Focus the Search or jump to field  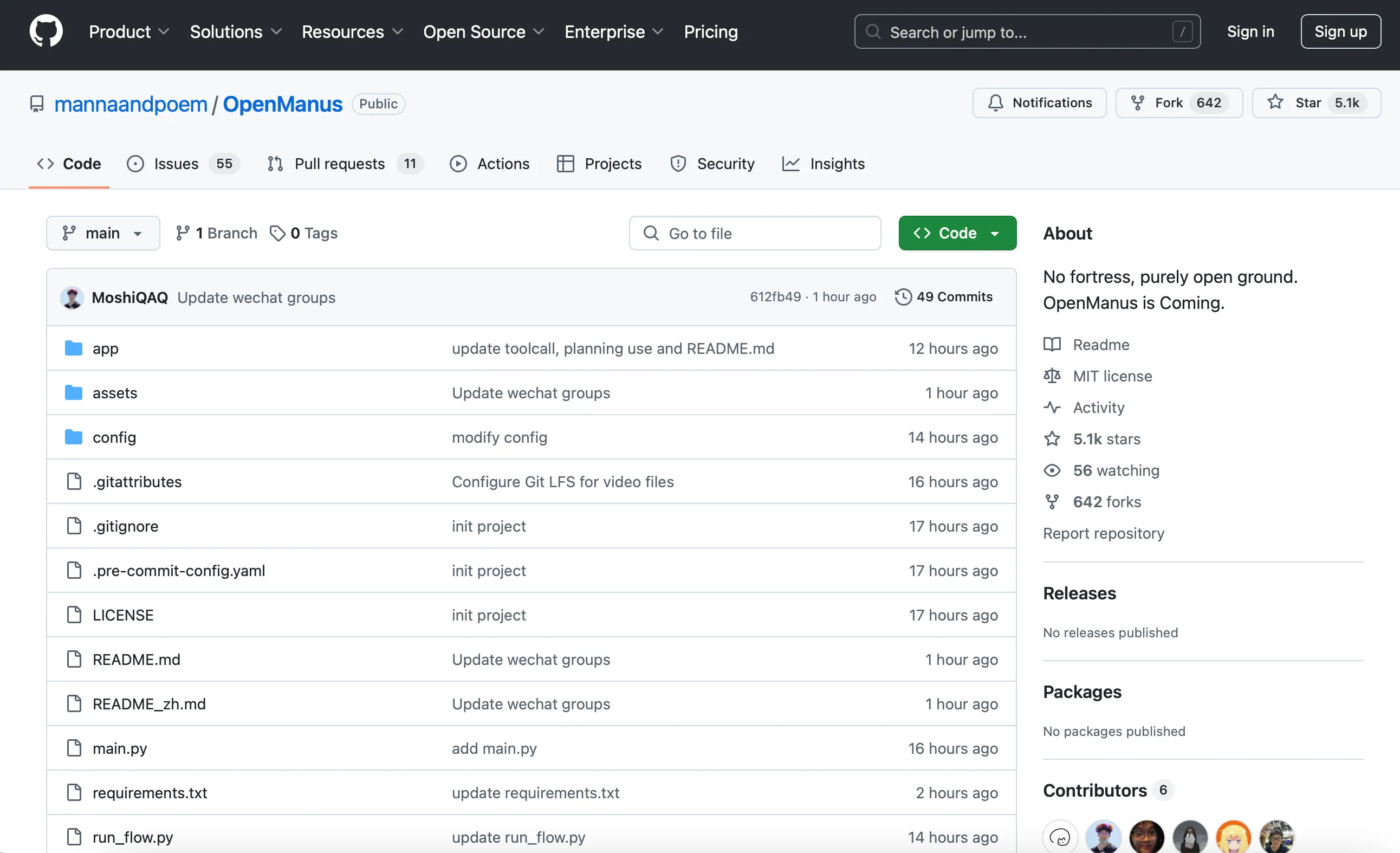[1027, 32]
